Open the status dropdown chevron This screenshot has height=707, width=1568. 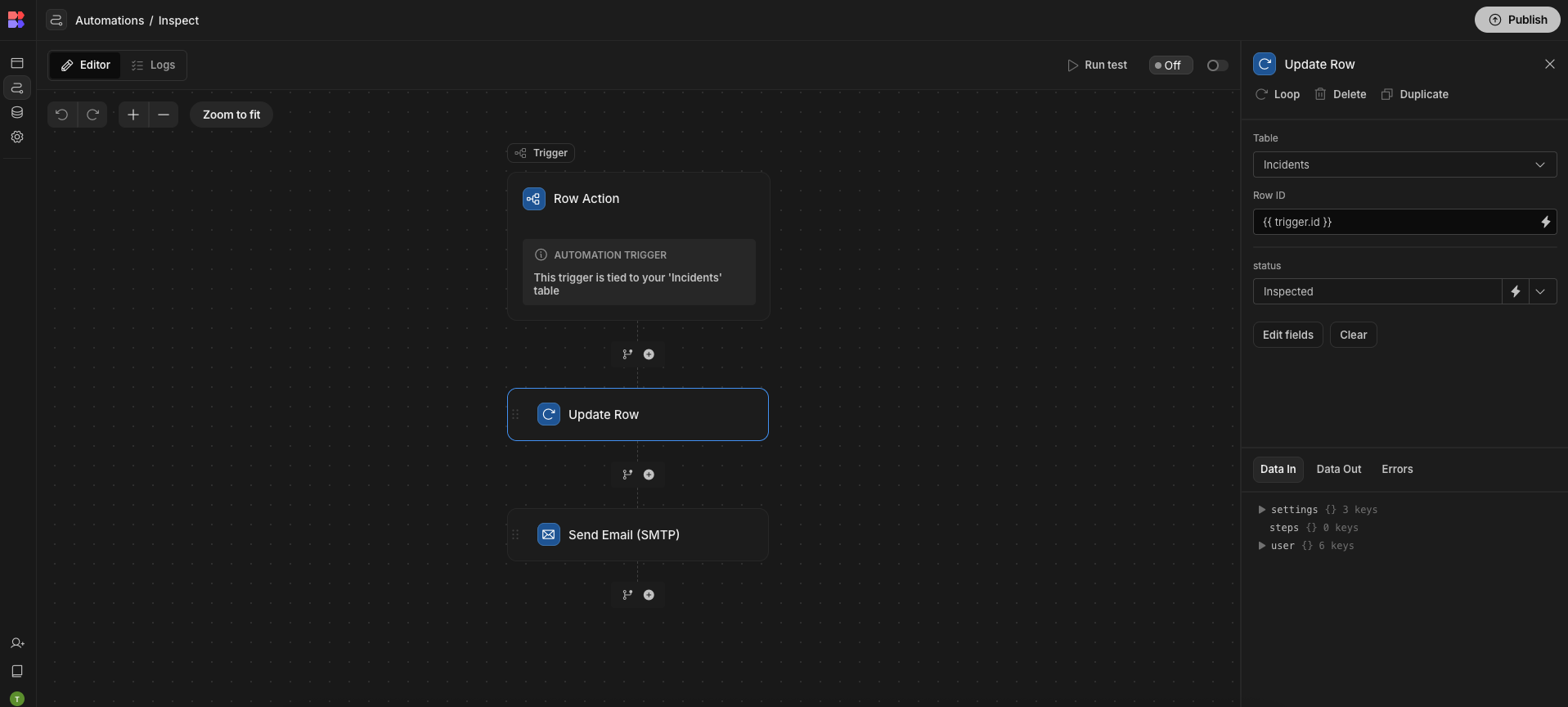pos(1541,291)
